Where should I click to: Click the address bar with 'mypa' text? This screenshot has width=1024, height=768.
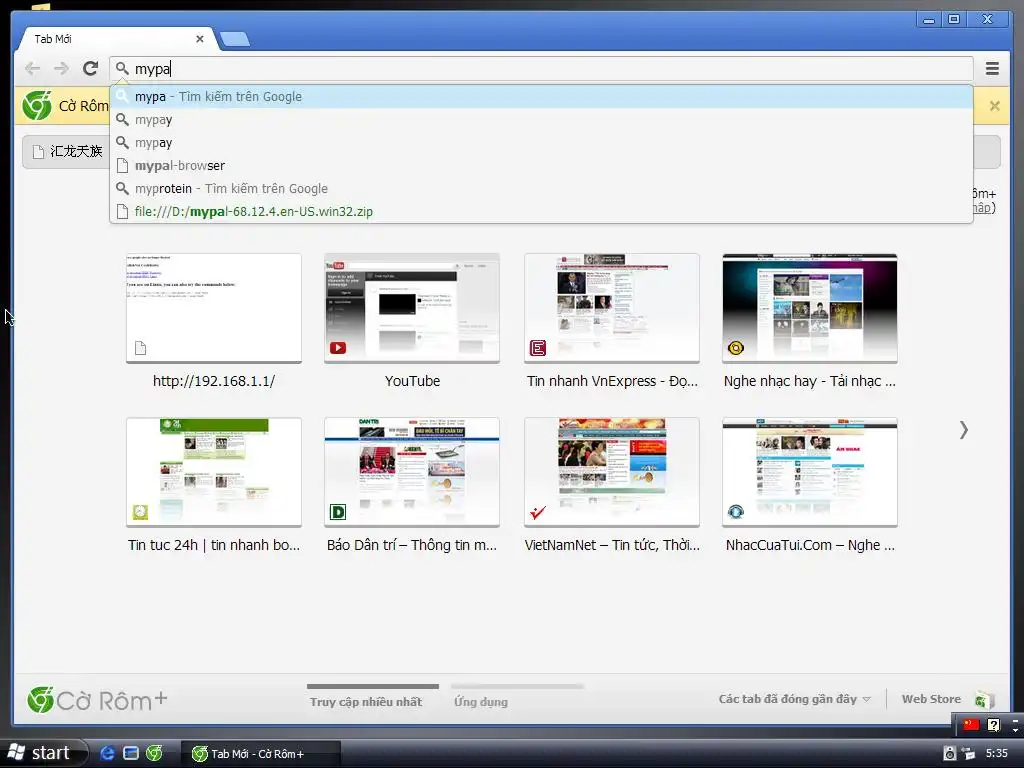pos(541,69)
